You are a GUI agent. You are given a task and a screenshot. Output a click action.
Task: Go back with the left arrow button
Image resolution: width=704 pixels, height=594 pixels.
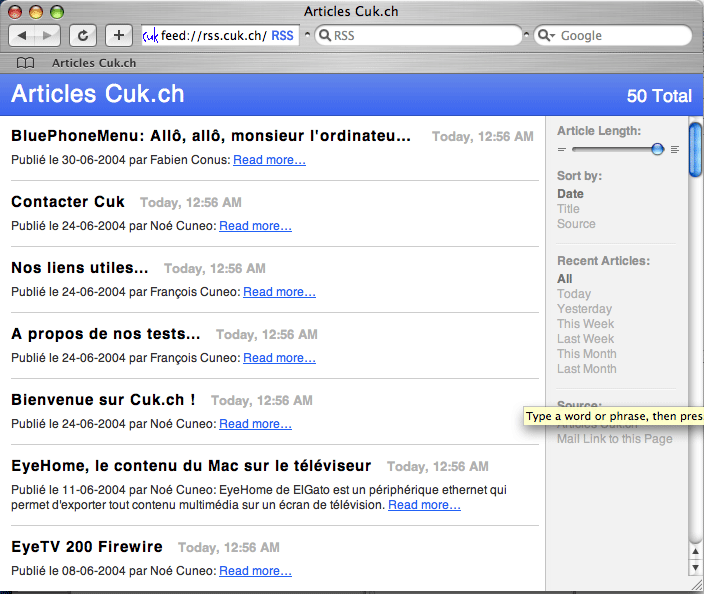click(x=22, y=35)
